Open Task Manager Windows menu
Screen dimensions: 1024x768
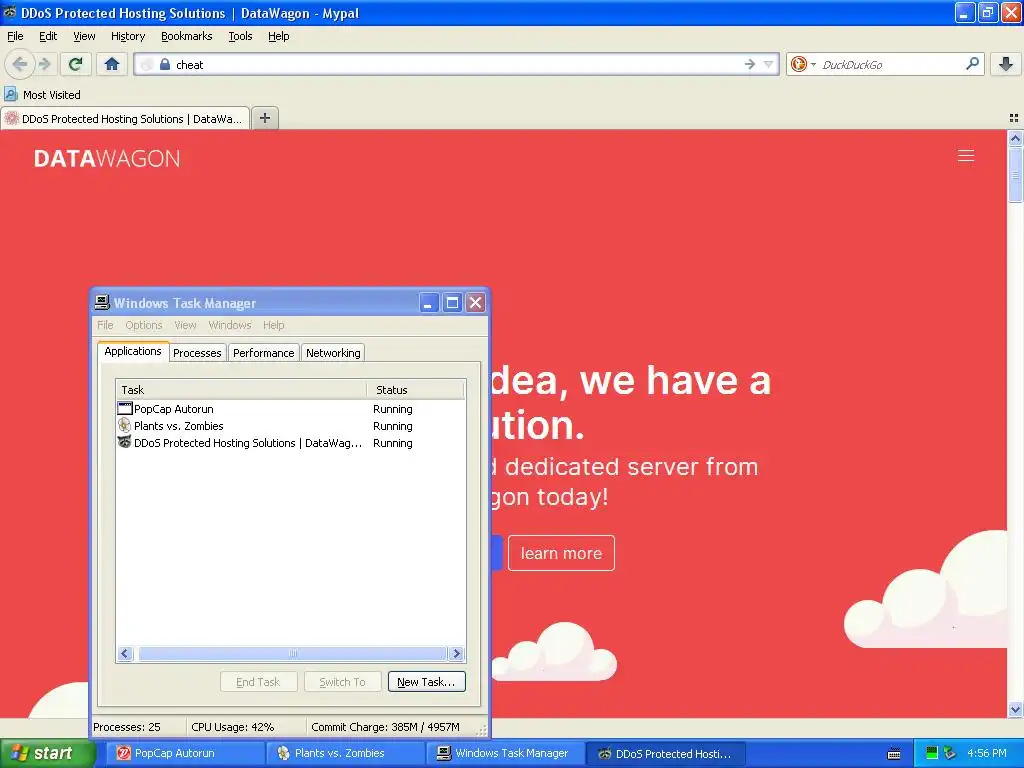coord(230,325)
